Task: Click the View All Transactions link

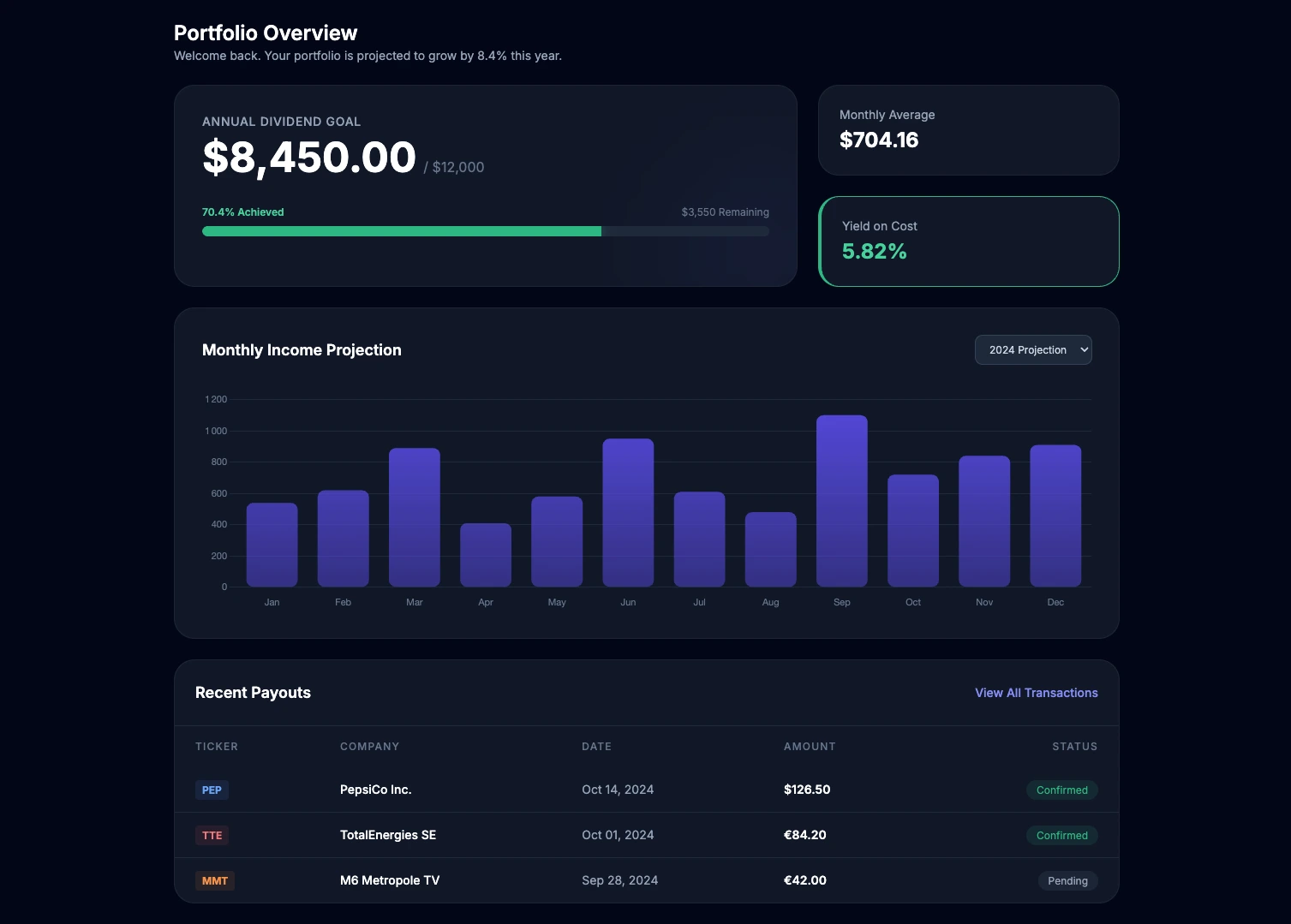Action: [x=1036, y=692]
